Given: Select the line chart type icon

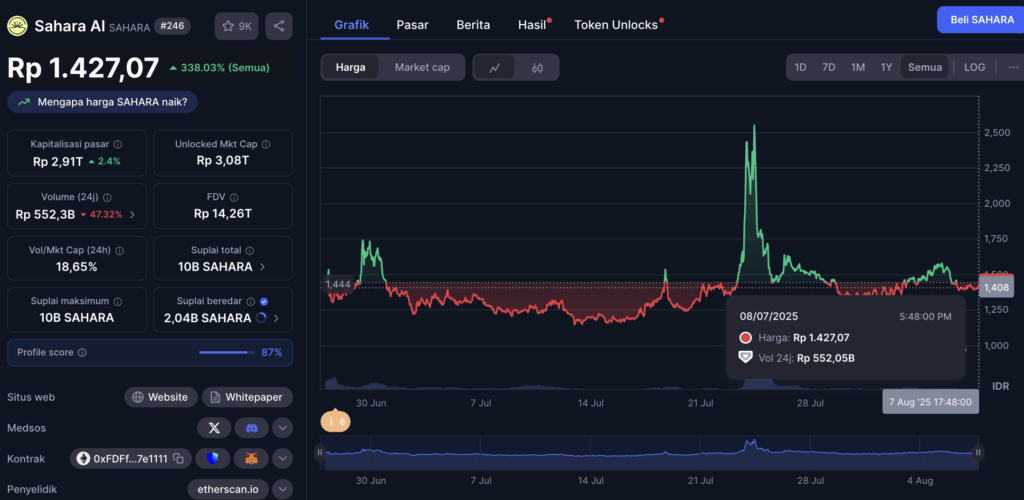Looking at the screenshot, I should [494, 67].
